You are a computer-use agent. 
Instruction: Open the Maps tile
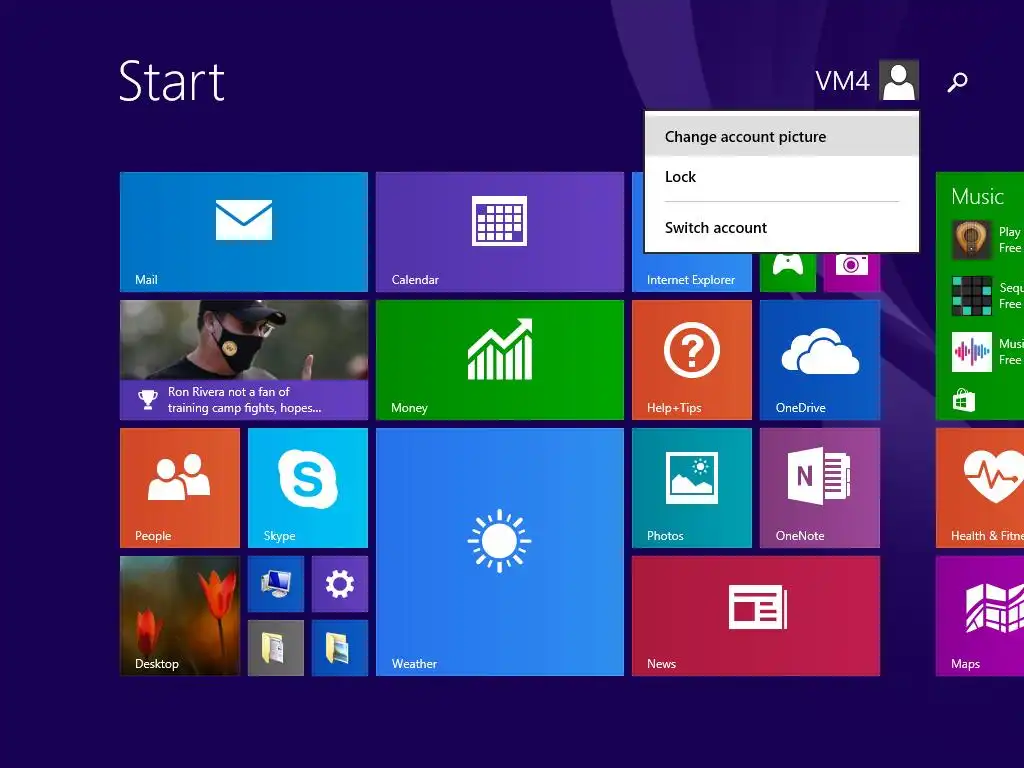pos(980,616)
